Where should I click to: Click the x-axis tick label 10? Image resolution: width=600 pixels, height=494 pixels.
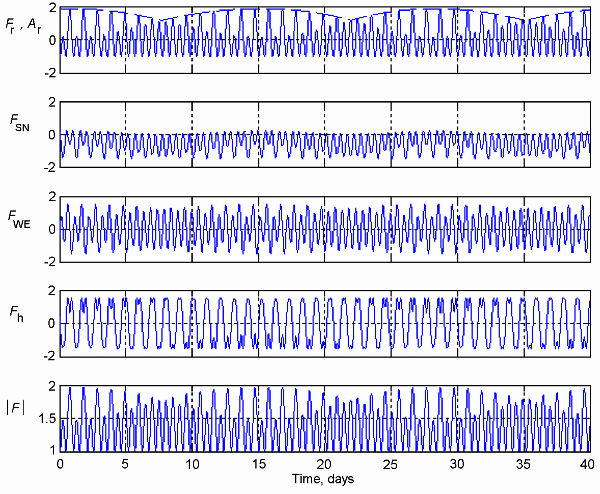pos(192,465)
